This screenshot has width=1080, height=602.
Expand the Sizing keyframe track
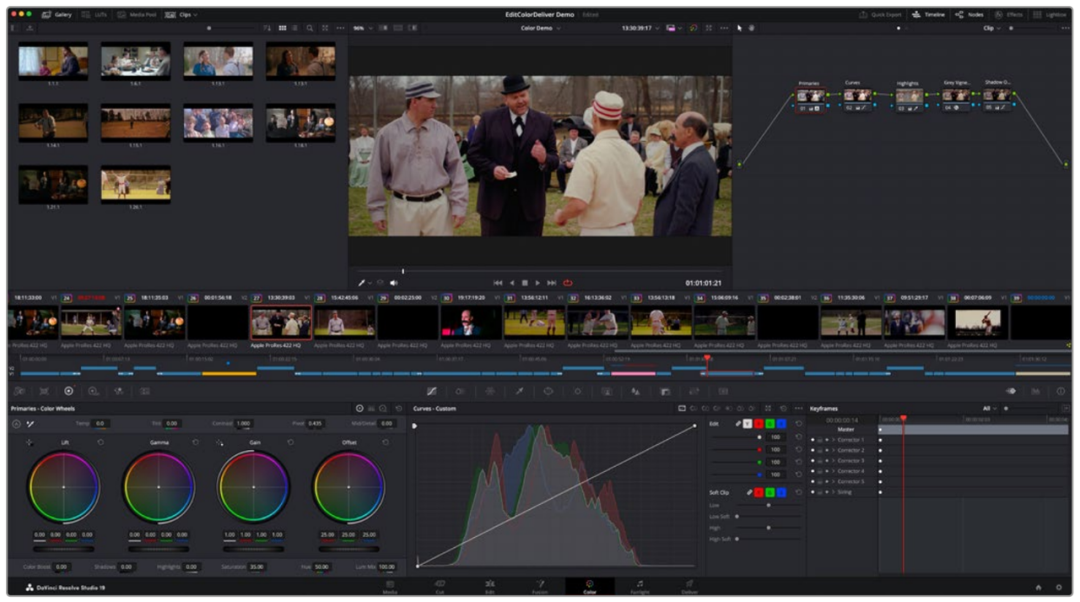[833, 492]
